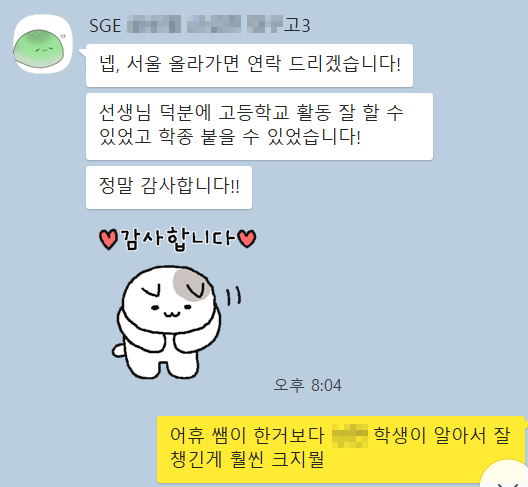528x487 pixels.
Task: Open the green slime profile avatar
Action: point(43,44)
